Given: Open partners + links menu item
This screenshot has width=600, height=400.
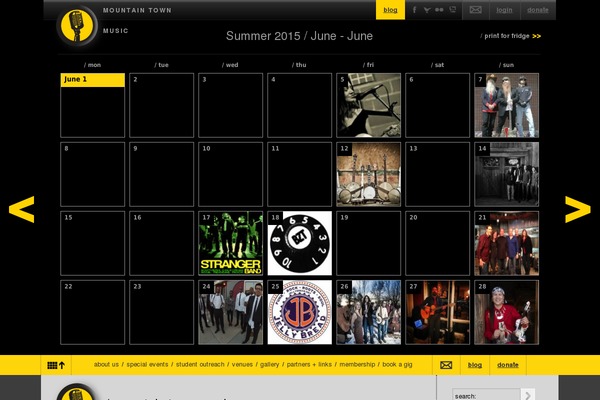Looking at the screenshot, I should tap(309, 364).
